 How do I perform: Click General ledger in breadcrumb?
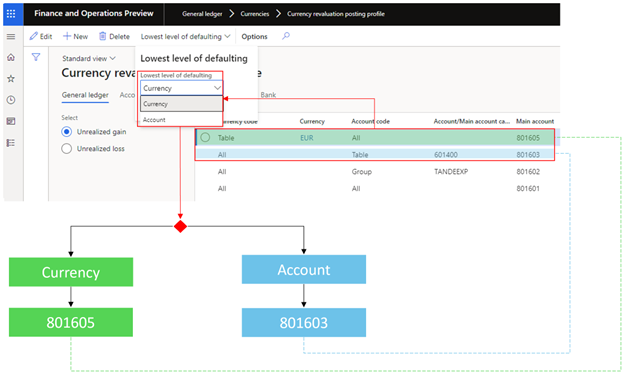click(x=202, y=14)
